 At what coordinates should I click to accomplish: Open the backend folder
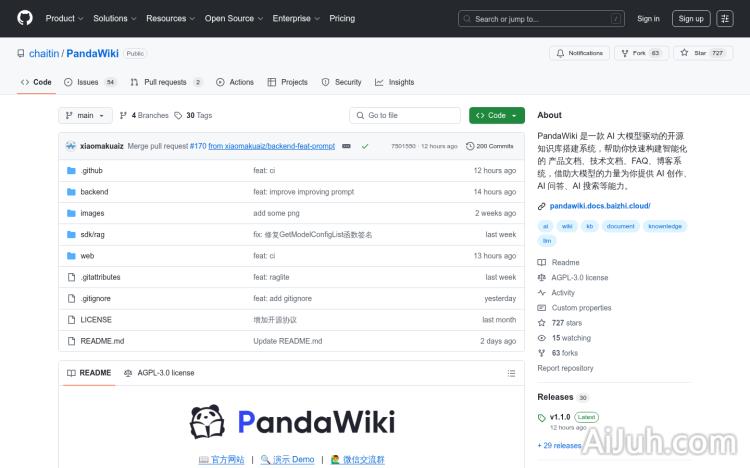pyautogui.click(x=94, y=191)
